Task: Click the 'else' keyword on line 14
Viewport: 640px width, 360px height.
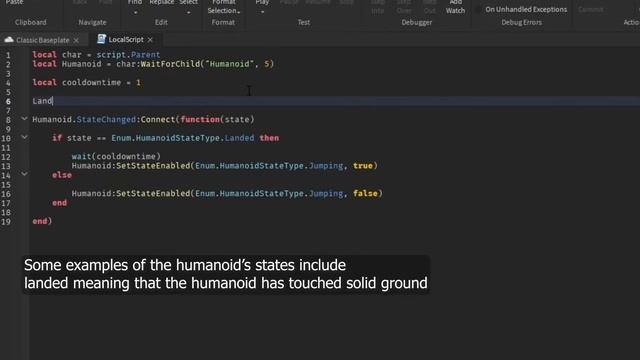Action: [x=62, y=175]
